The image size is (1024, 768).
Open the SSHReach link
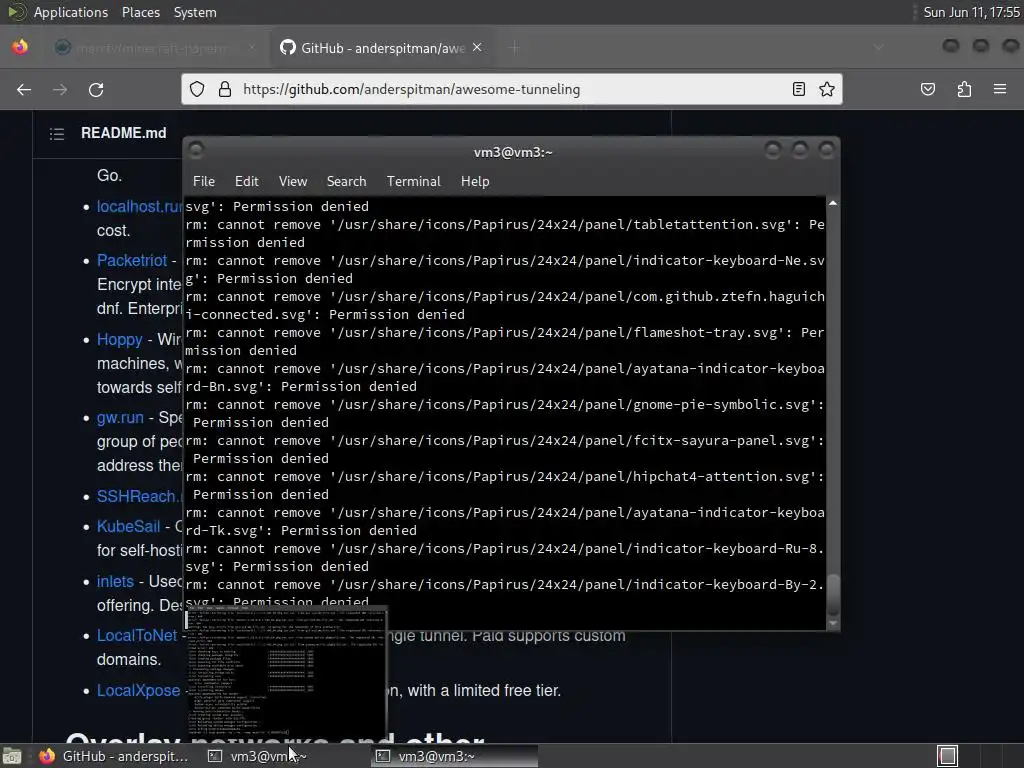point(139,496)
